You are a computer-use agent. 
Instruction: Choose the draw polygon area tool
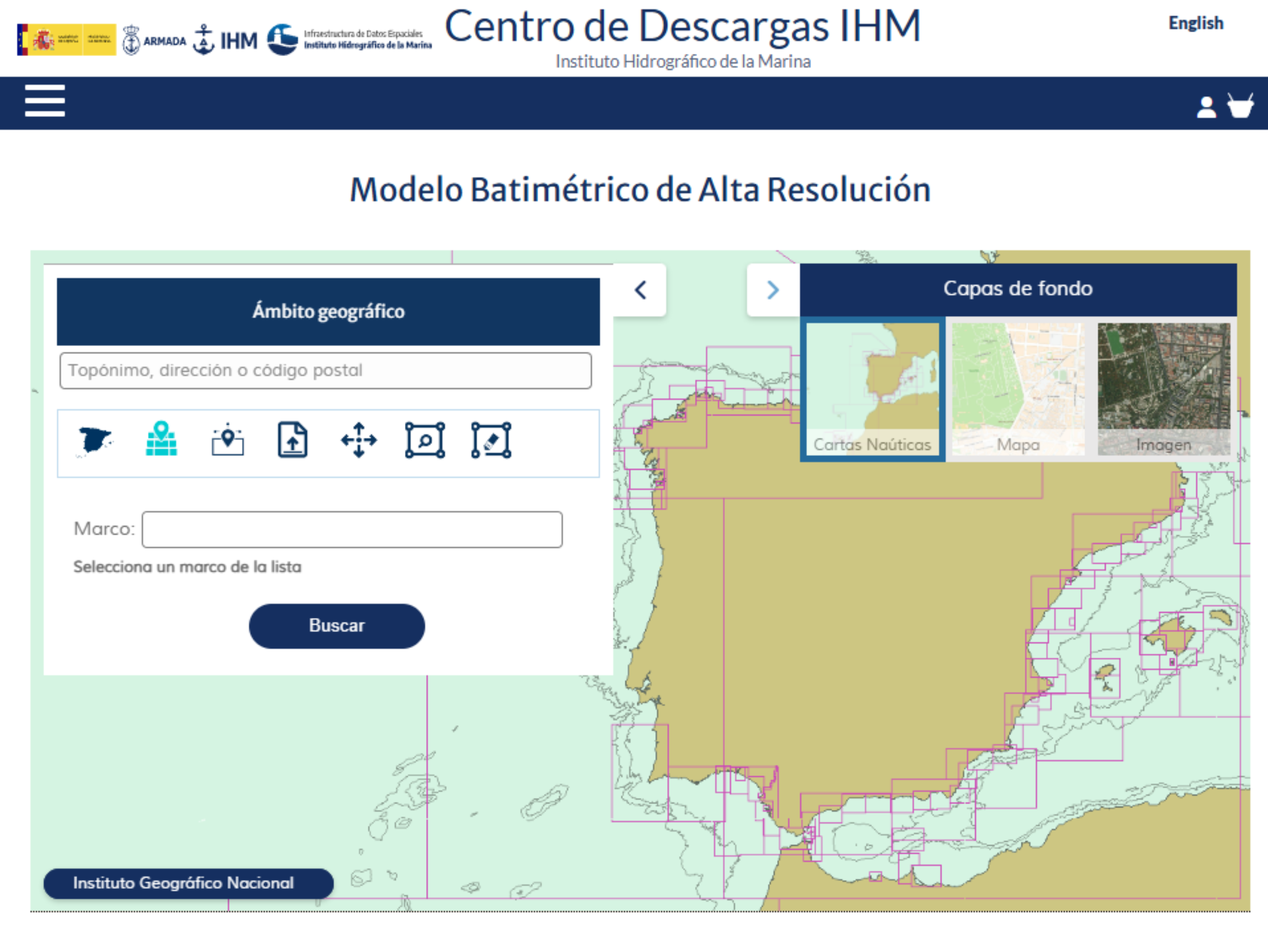491,440
